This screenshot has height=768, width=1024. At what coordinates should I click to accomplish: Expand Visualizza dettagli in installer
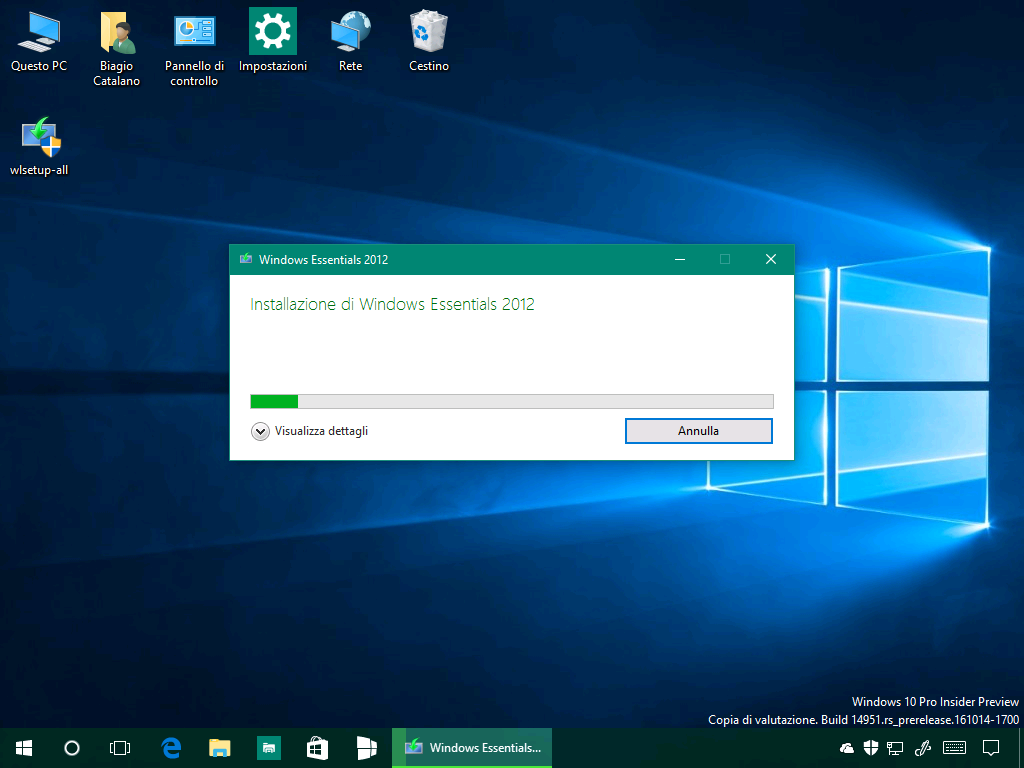coord(310,431)
